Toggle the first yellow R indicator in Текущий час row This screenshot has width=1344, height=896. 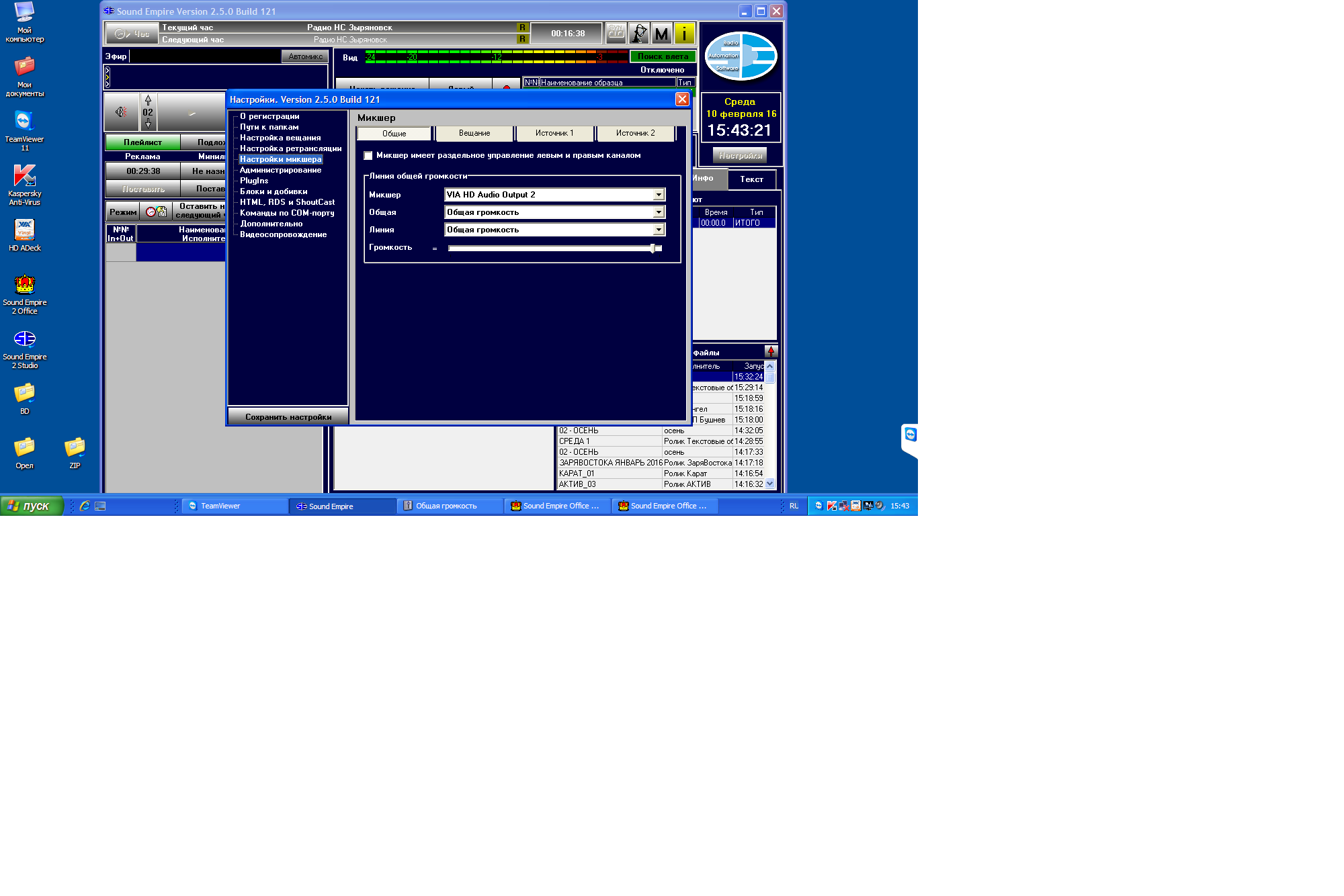(x=522, y=28)
